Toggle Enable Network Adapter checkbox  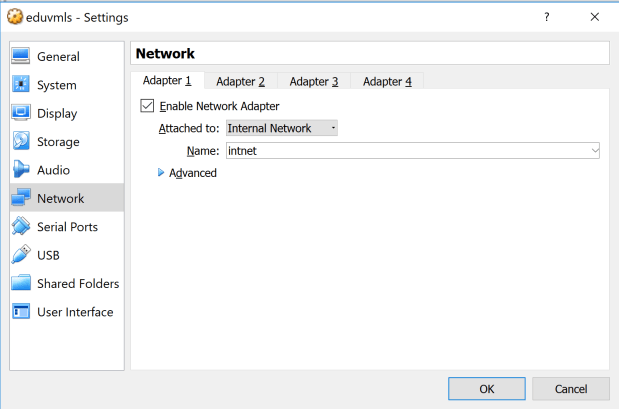click(x=148, y=106)
